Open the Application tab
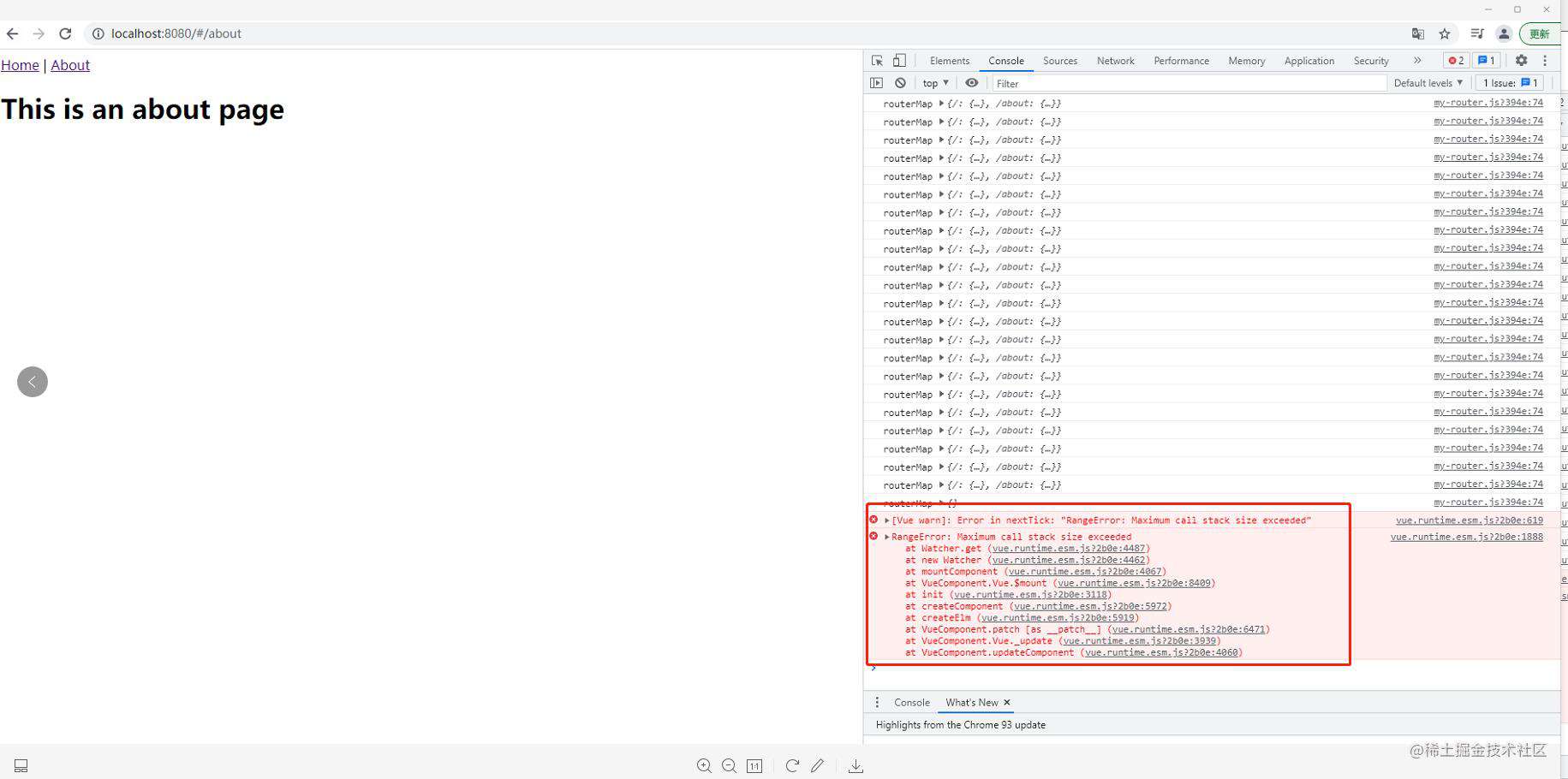 pos(1309,61)
